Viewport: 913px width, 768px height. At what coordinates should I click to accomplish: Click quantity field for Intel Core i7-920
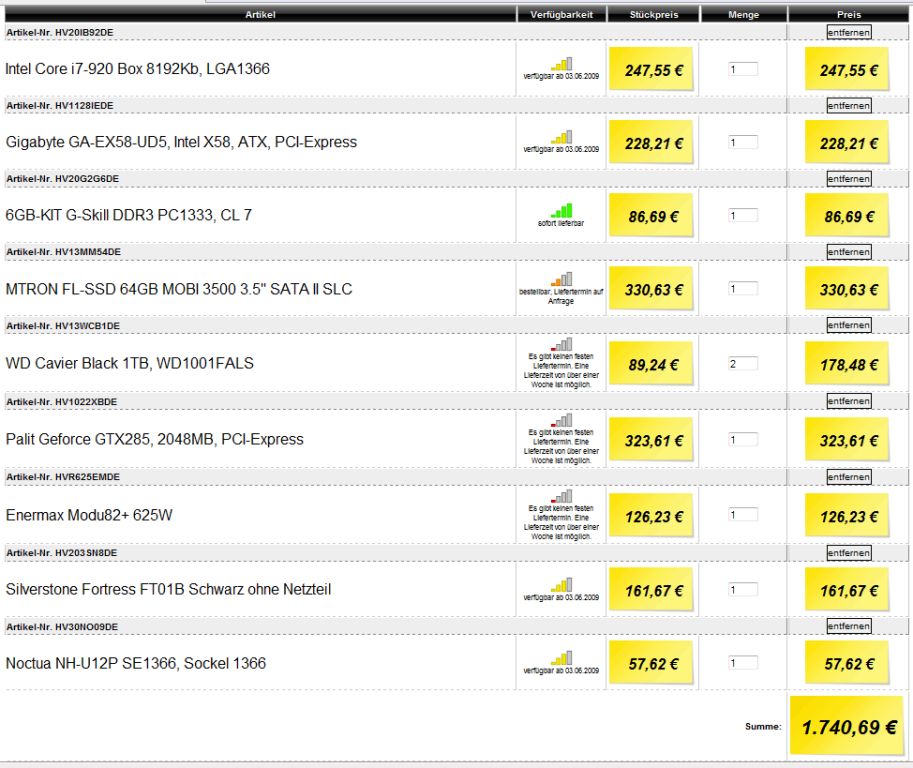pos(743,69)
